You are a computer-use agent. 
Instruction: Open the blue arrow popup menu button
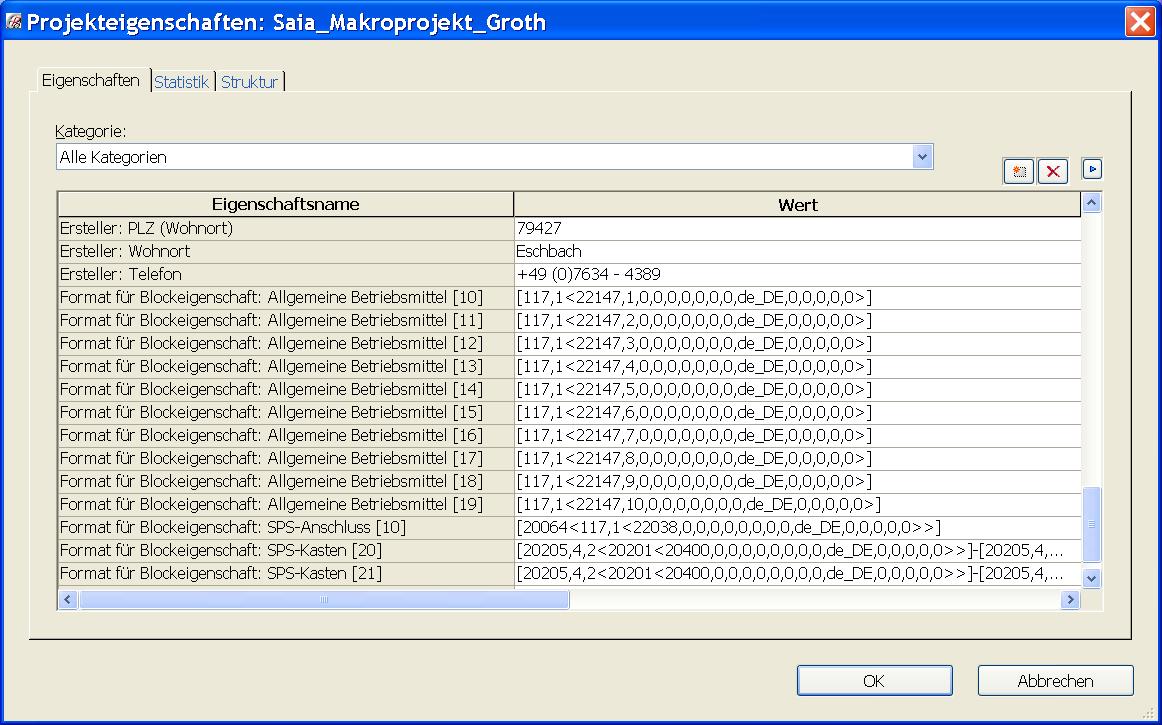(x=1093, y=170)
